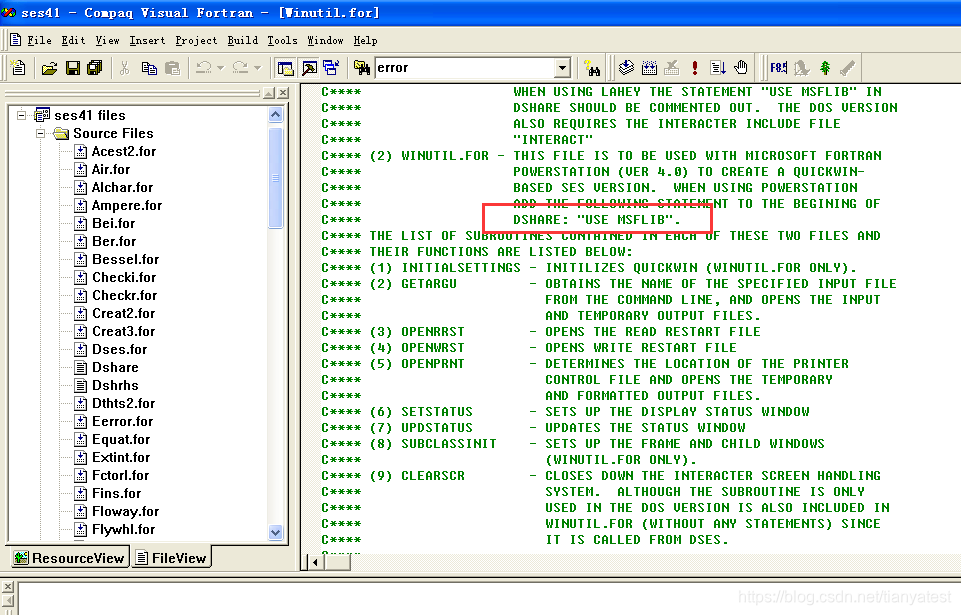961x615 pixels.
Task: Open the Insert menu
Action: point(147,40)
